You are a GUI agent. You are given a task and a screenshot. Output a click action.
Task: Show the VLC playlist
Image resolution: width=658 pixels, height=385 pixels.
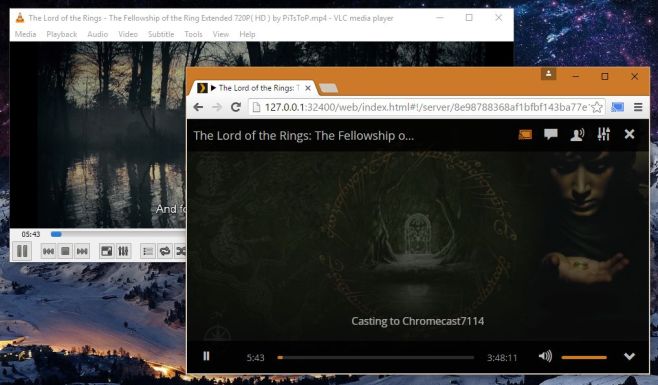[148, 251]
